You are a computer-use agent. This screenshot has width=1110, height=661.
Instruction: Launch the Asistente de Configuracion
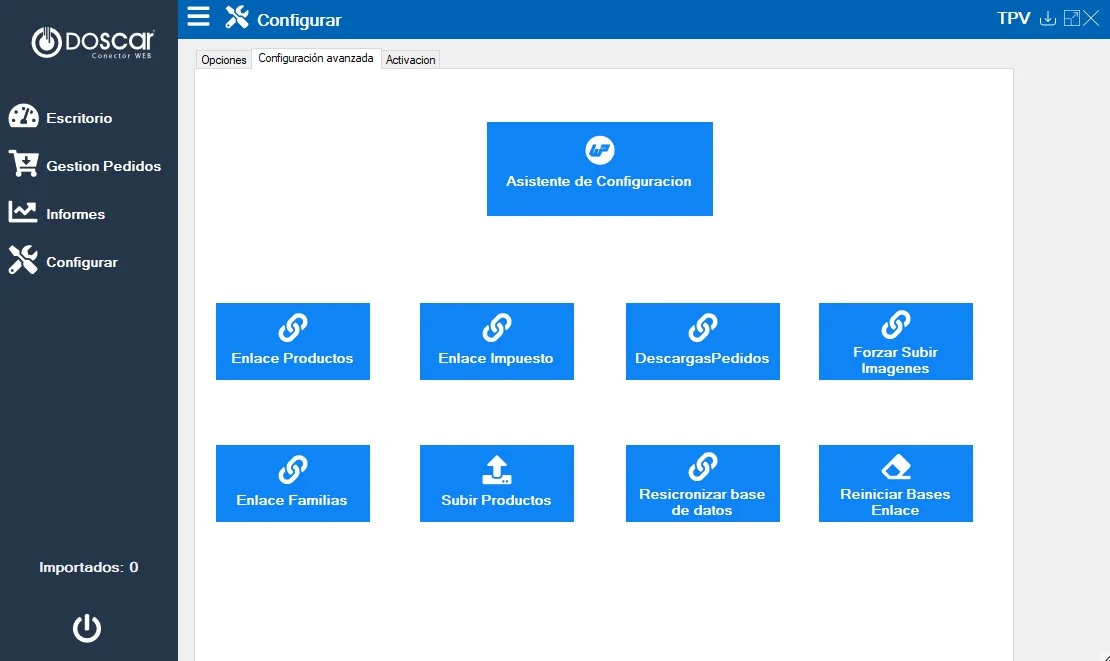(x=599, y=169)
